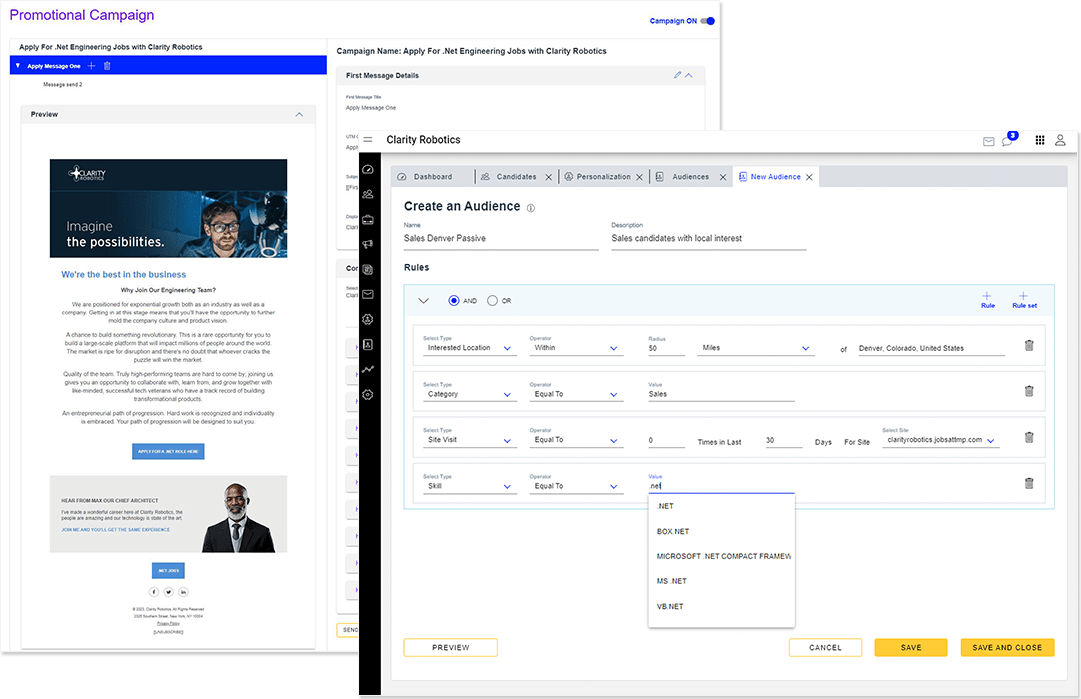This screenshot has height=699, width=1081.
Task: Open the user profile icon in header
Action: (x=1060, y=140)
